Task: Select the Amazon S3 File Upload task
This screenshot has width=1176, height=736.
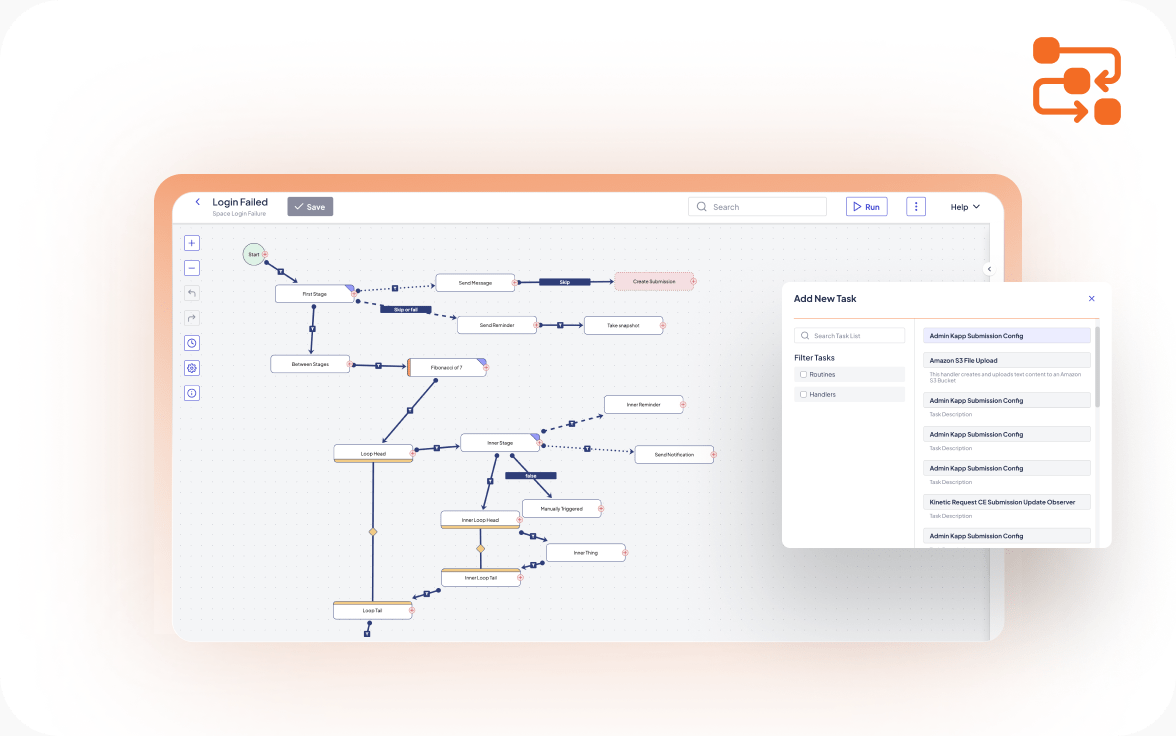Action: (x=1006, y=360)
